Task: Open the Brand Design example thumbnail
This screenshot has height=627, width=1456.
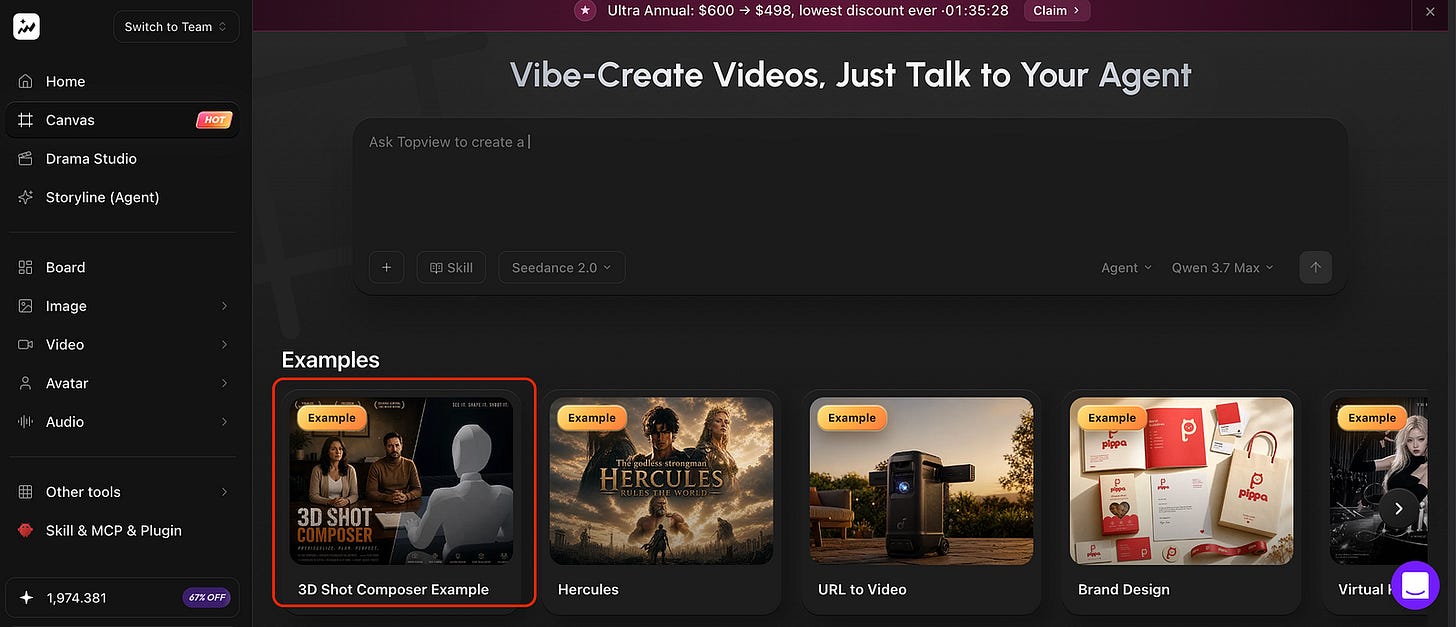Action: pyautogui.click(x=1181, y=481)
